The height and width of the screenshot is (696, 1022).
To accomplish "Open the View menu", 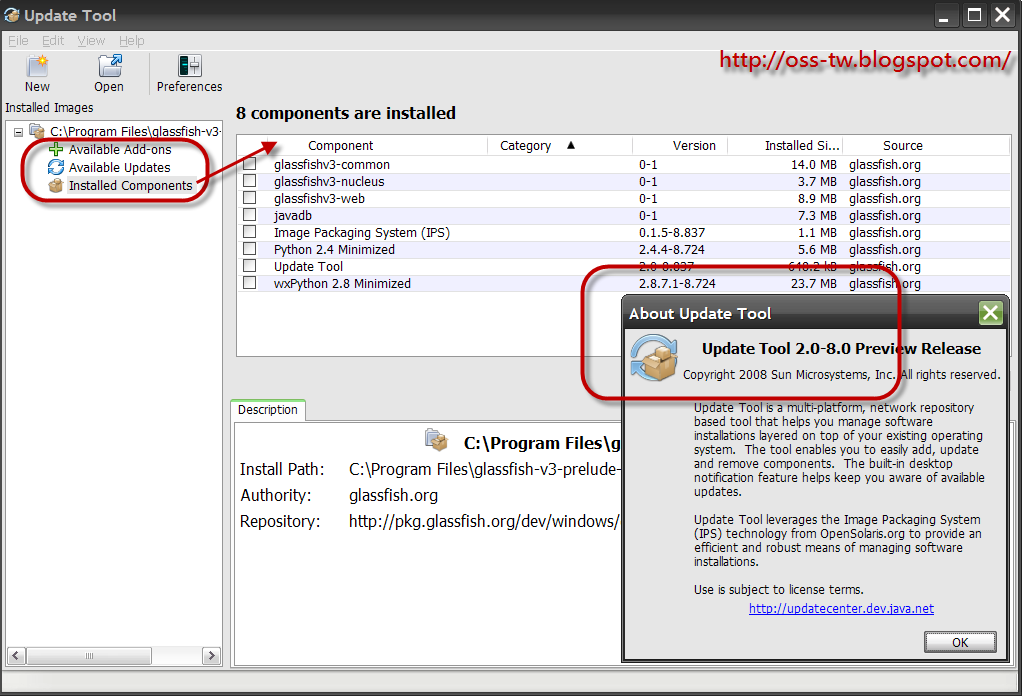I will coord(91,40).
